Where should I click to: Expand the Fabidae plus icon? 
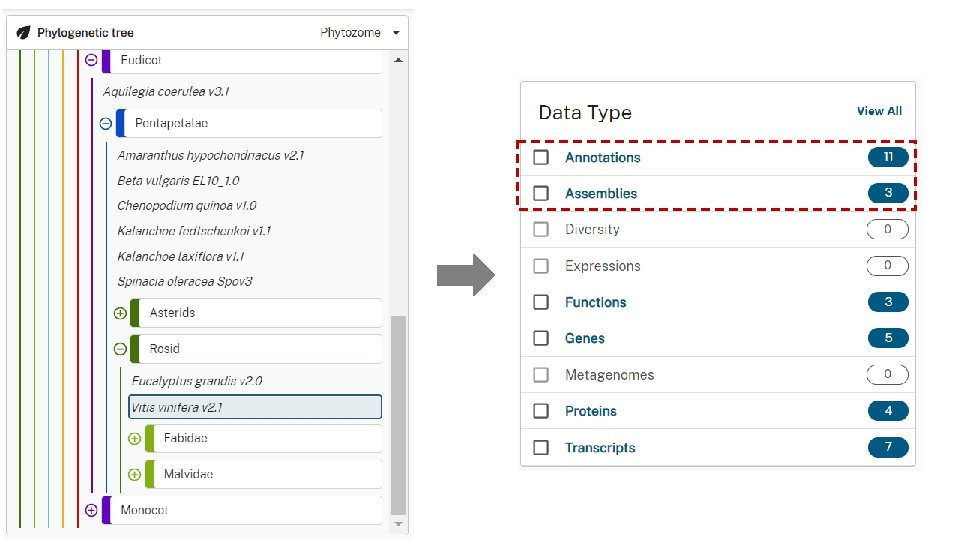coord(134,438)
